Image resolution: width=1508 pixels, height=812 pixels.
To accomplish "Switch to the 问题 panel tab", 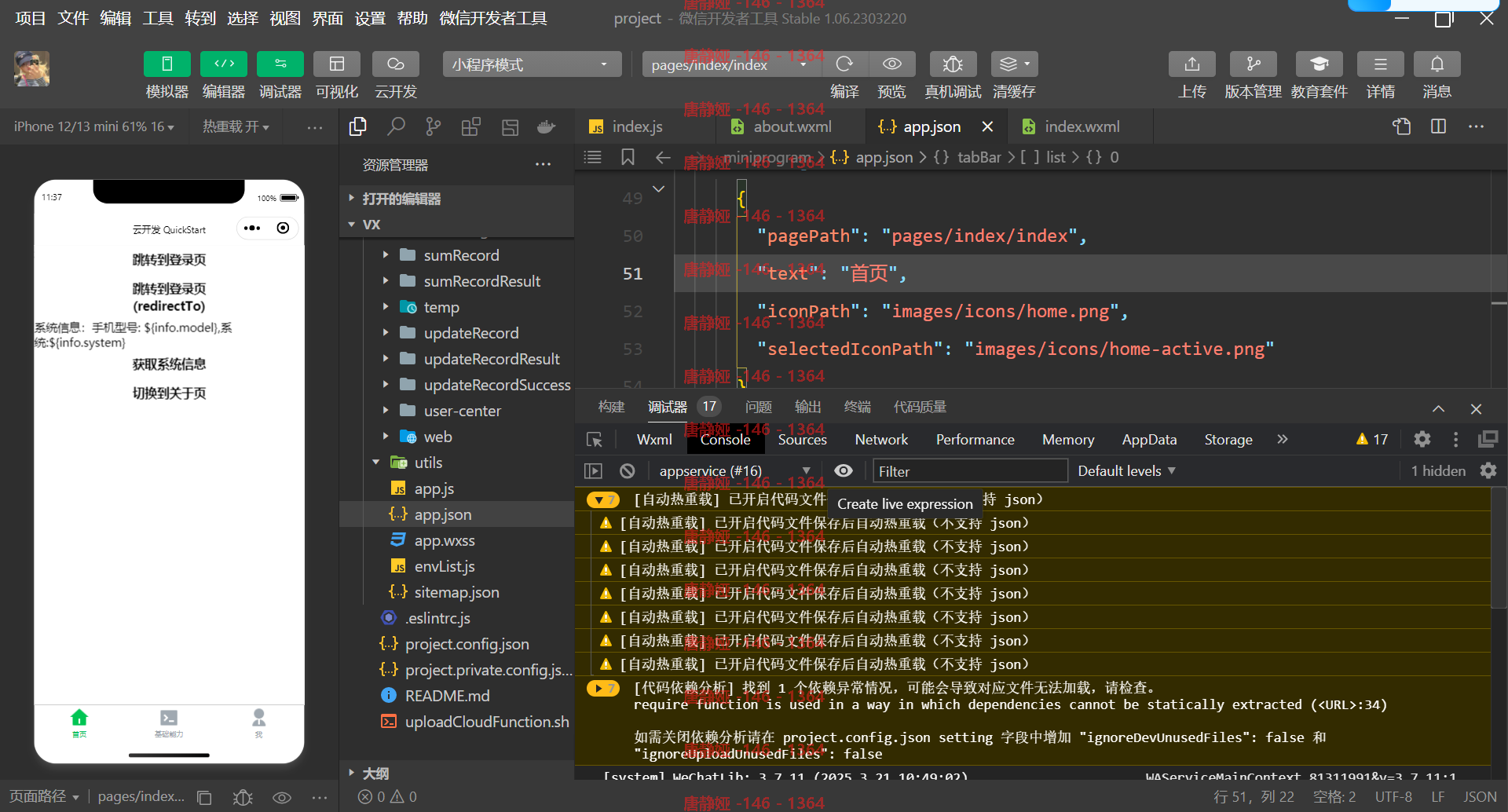I will (759, 407).
